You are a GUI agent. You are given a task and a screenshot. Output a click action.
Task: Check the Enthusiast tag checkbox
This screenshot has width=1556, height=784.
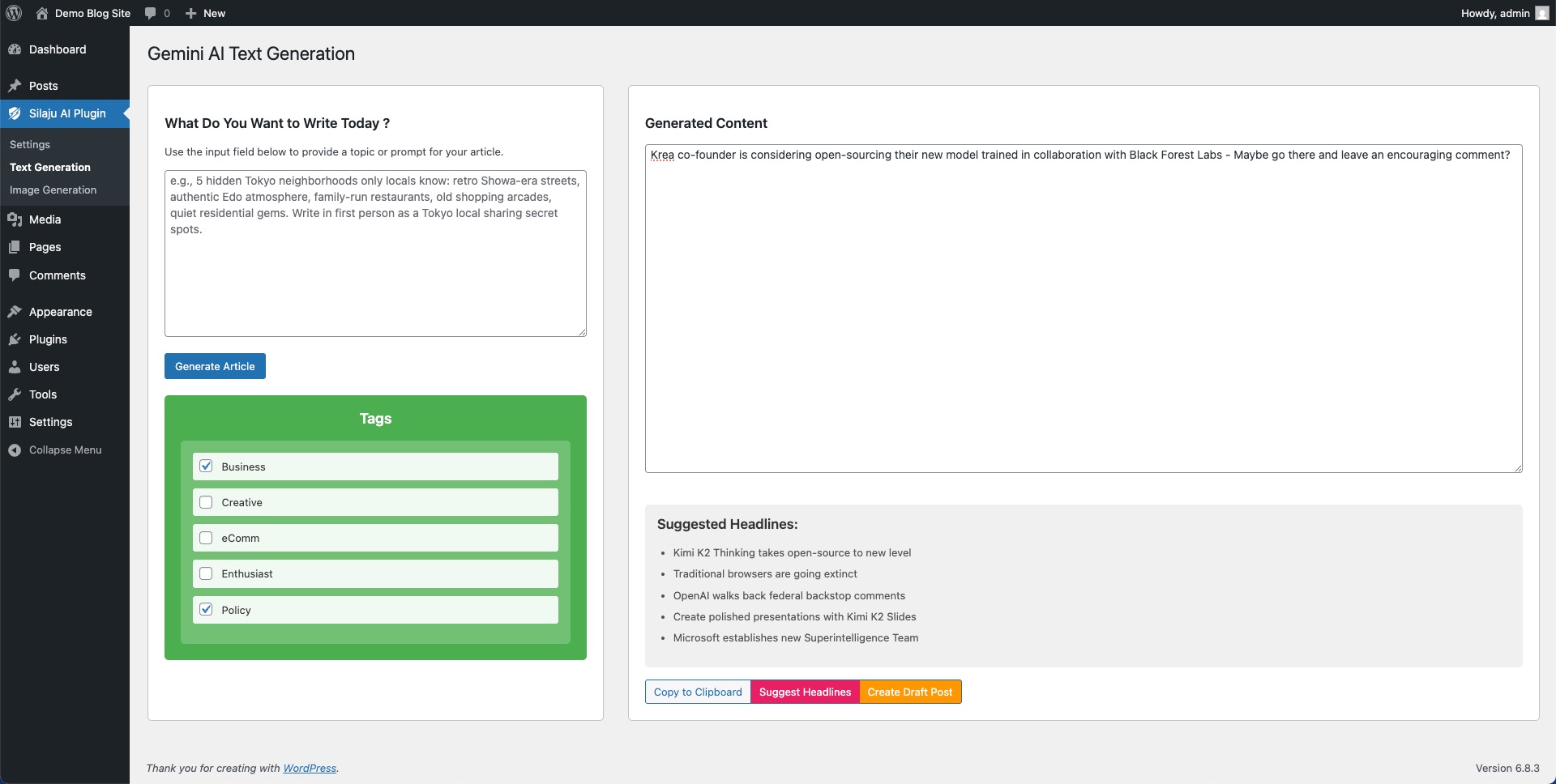pyautogui.click(x=206, y=573)
